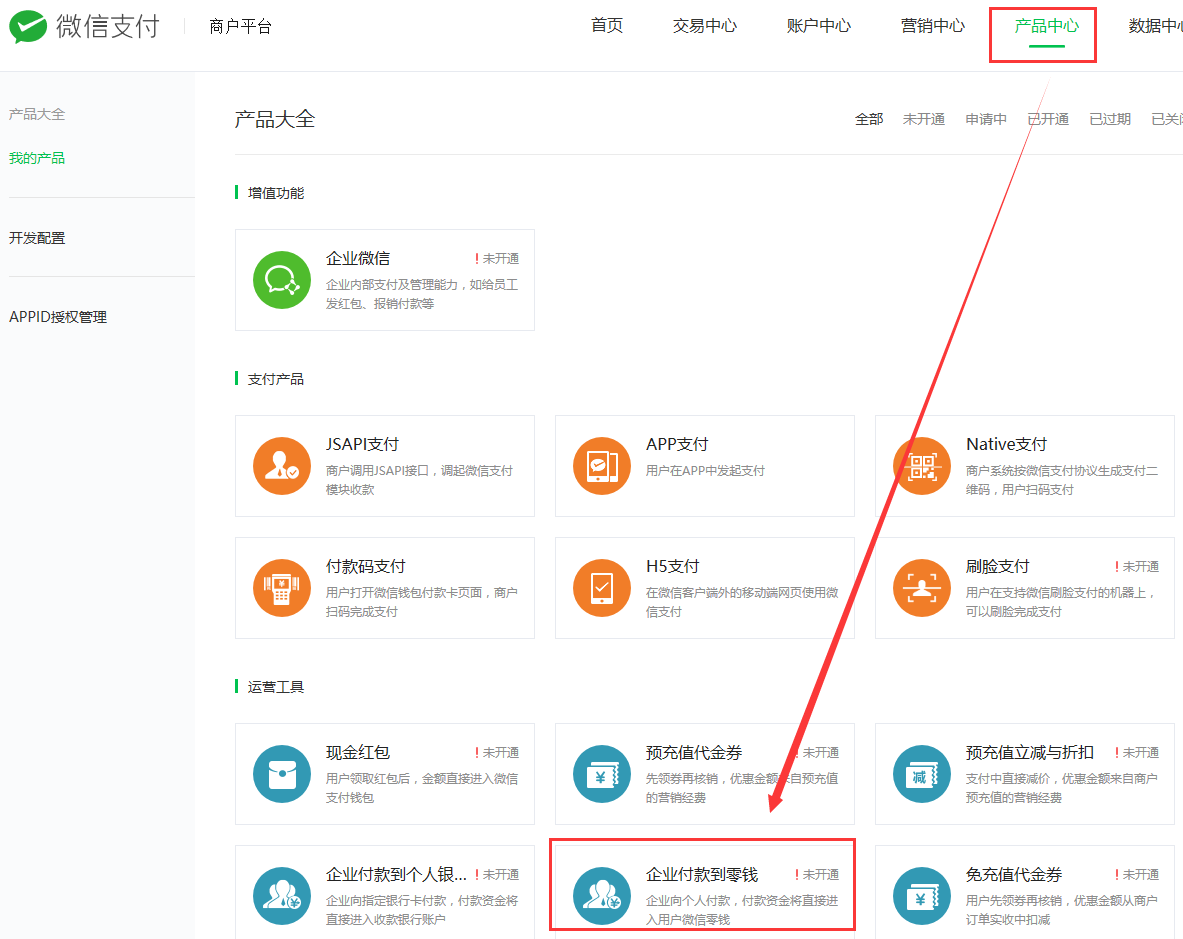Click the H5支付 description text
Viewport: 1183px width, 939px height.
(x=742, y=602)
